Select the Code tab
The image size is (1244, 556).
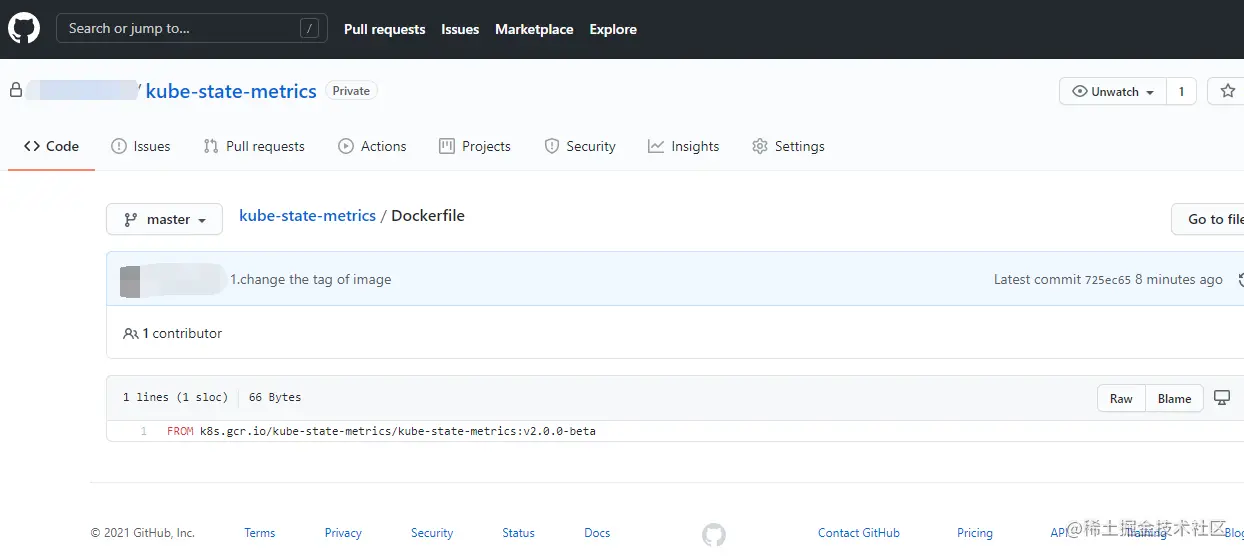pos(51,146)
